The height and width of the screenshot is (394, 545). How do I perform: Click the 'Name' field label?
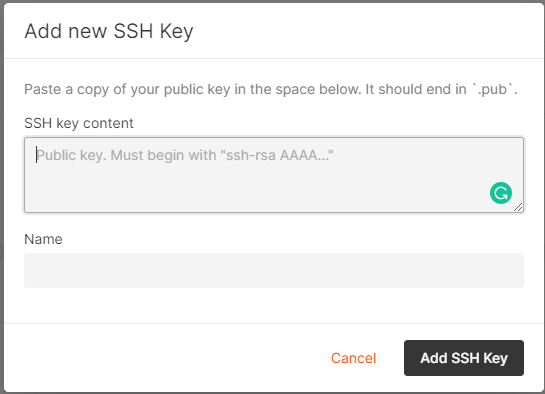coord(43,239)
